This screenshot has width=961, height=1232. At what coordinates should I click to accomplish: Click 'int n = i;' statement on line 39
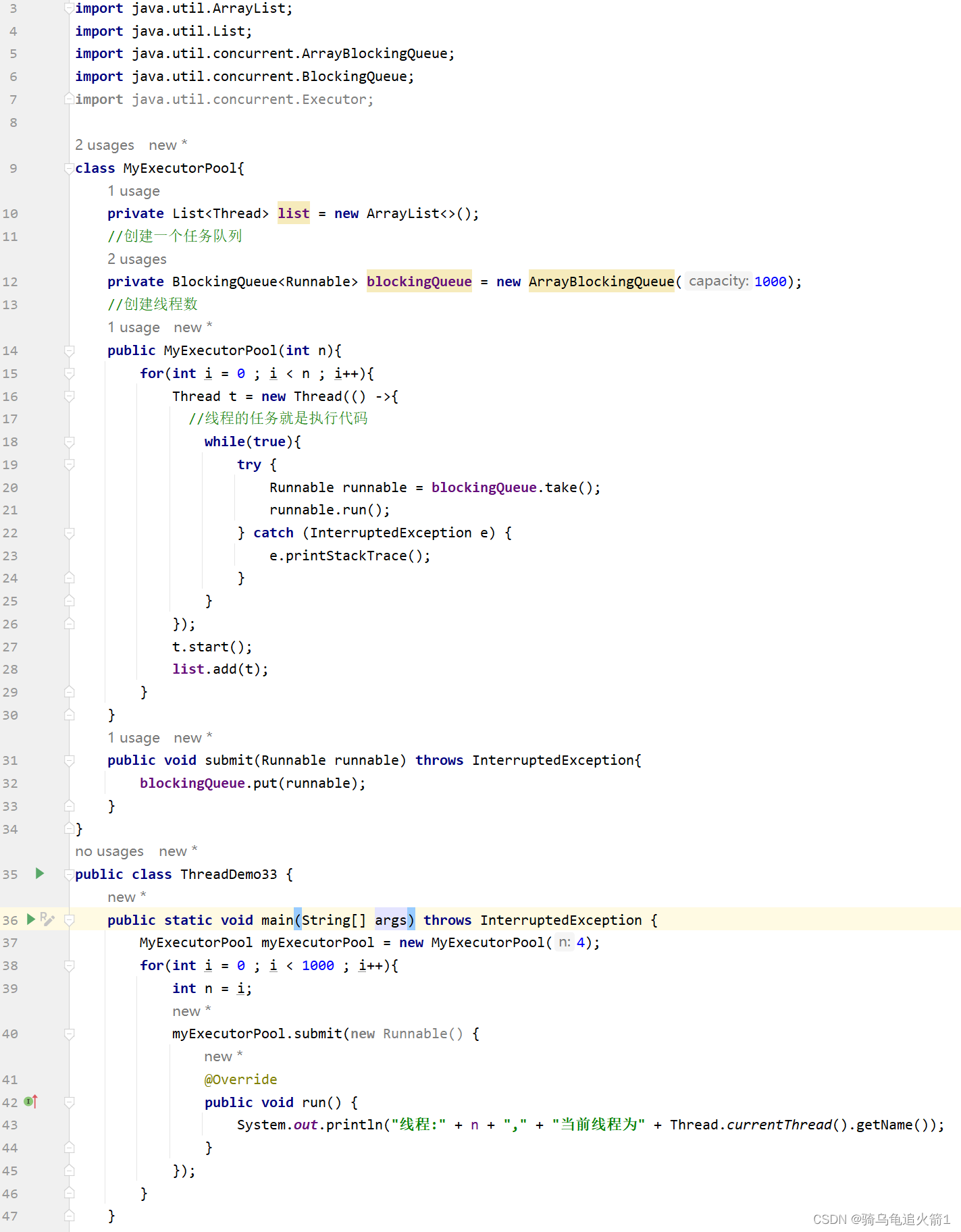(x=212, y=988)
